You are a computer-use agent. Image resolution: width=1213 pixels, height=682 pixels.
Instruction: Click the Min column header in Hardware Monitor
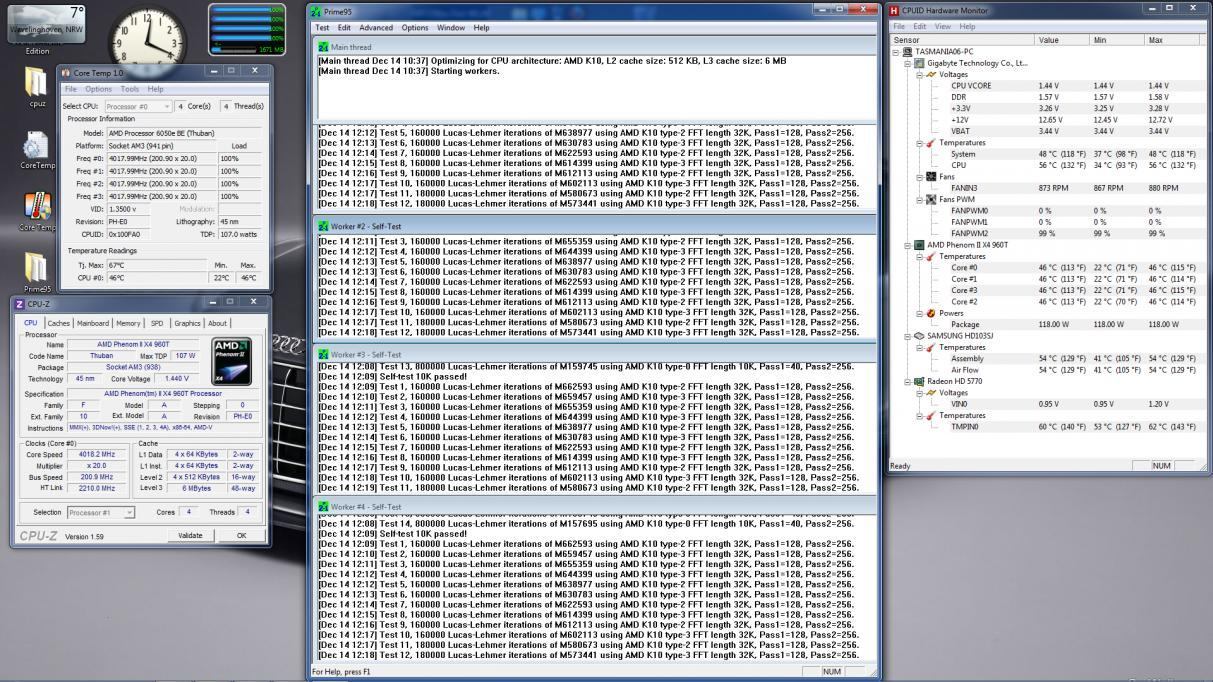1116,39
